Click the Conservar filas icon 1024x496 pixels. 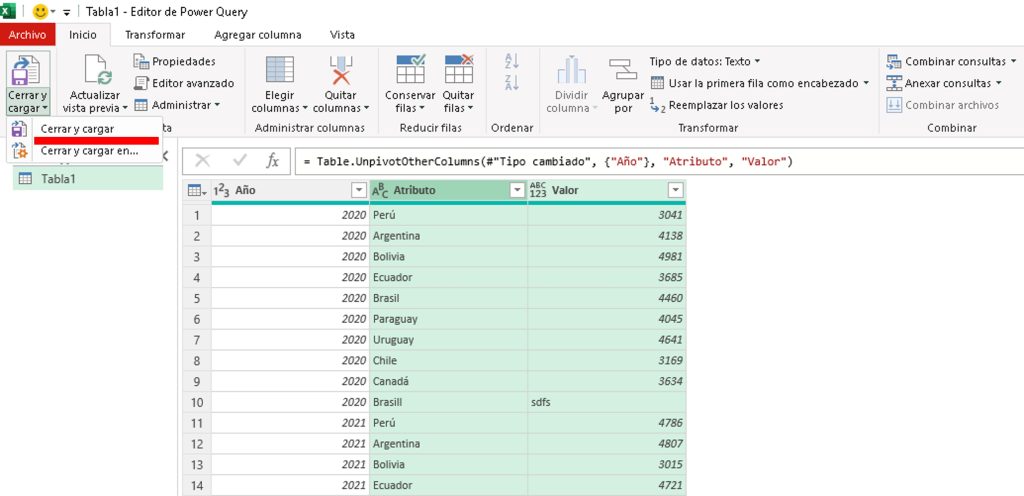coord(410,69)
